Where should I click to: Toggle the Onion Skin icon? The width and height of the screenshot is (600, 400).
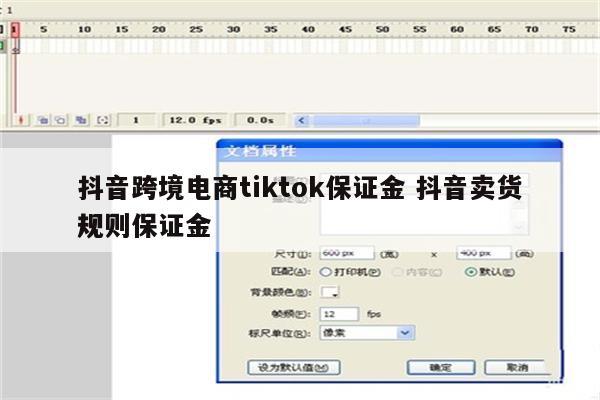click(x=42, y=120)
